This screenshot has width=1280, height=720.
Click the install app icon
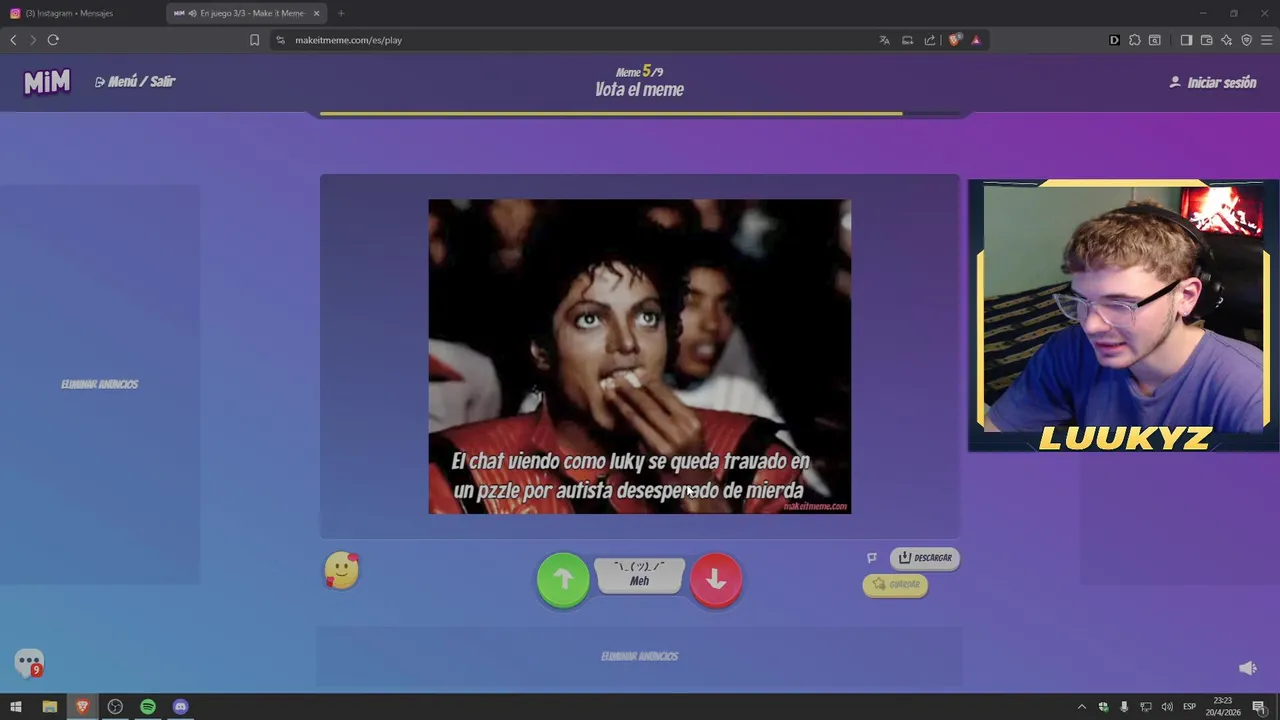tap(907, 40)
